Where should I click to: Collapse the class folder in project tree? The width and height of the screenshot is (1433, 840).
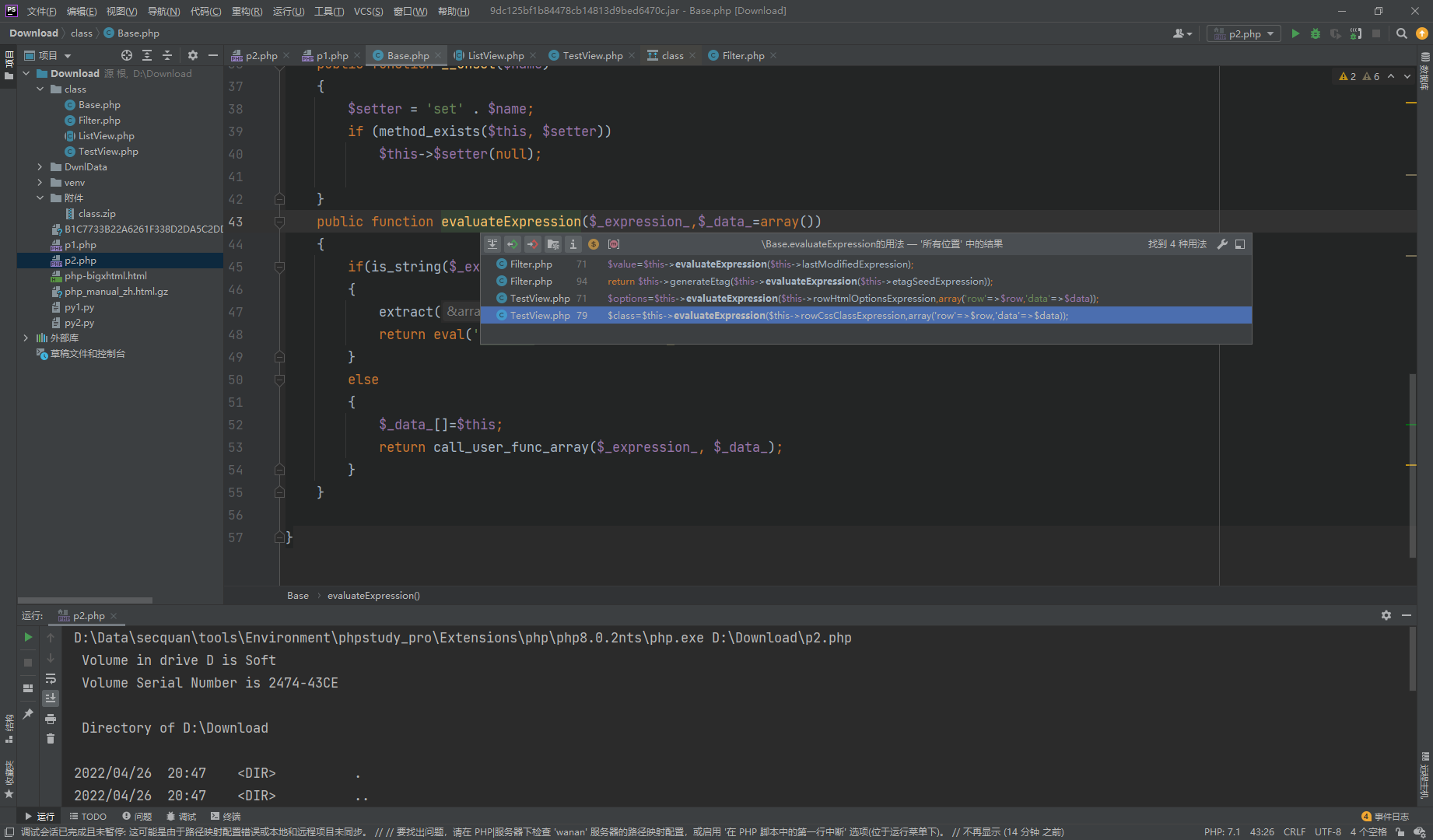40,89
